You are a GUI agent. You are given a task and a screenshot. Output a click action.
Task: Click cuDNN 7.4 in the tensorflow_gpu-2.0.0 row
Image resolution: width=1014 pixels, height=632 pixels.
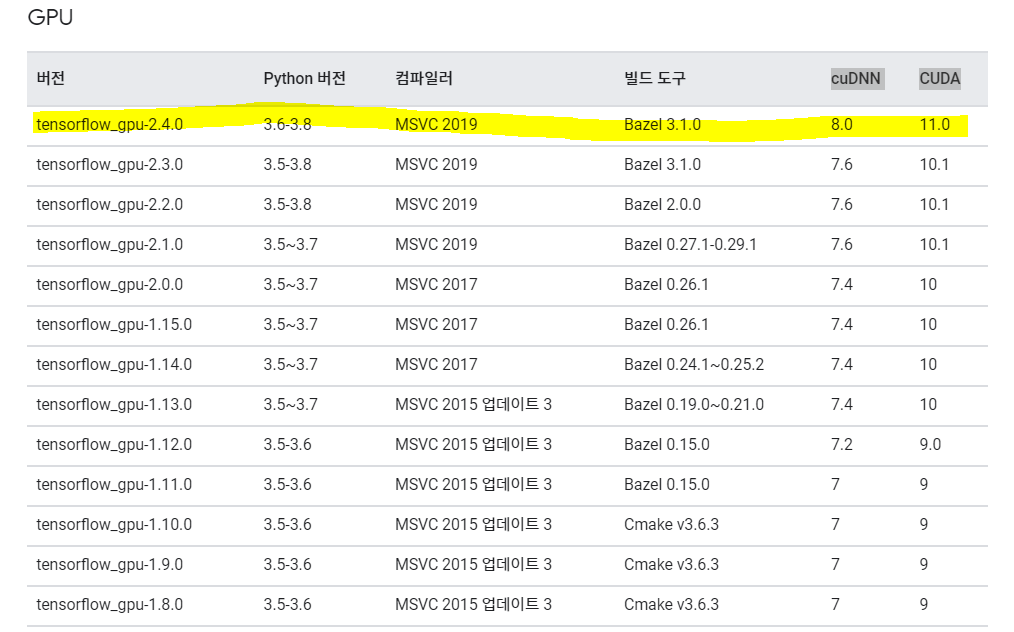(841, 285)
